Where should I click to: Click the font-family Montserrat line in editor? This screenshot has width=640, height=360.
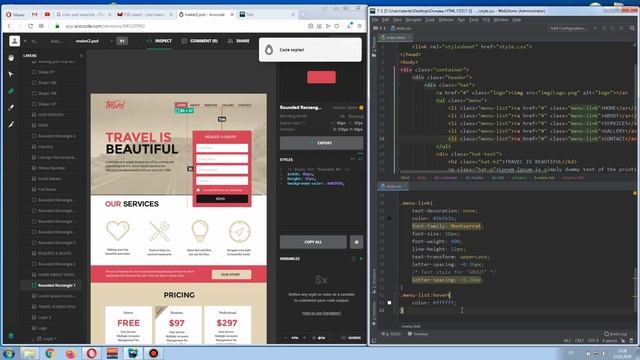[x=447, y=226]
